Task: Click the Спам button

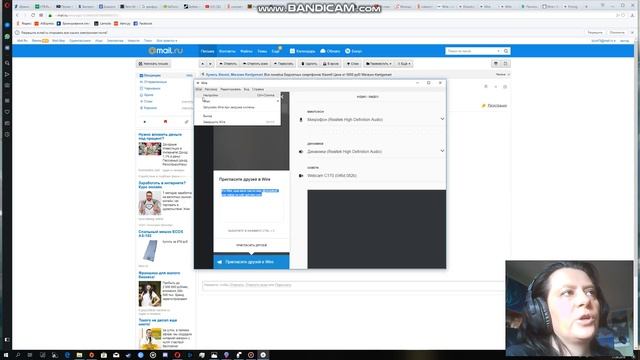Action: [352, 64]
